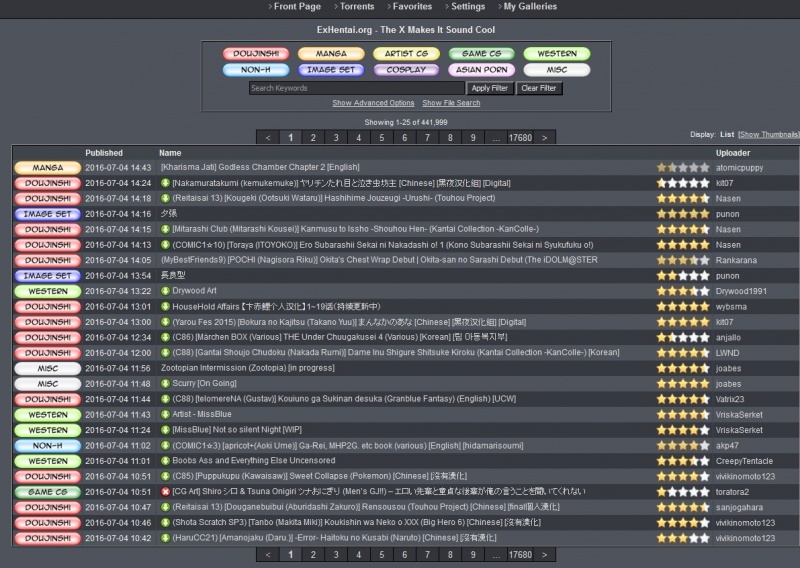Click the red X icon on the CG Art Shiro row
Viewport: 800px width, 568px height.
click(x=165, y=492)
